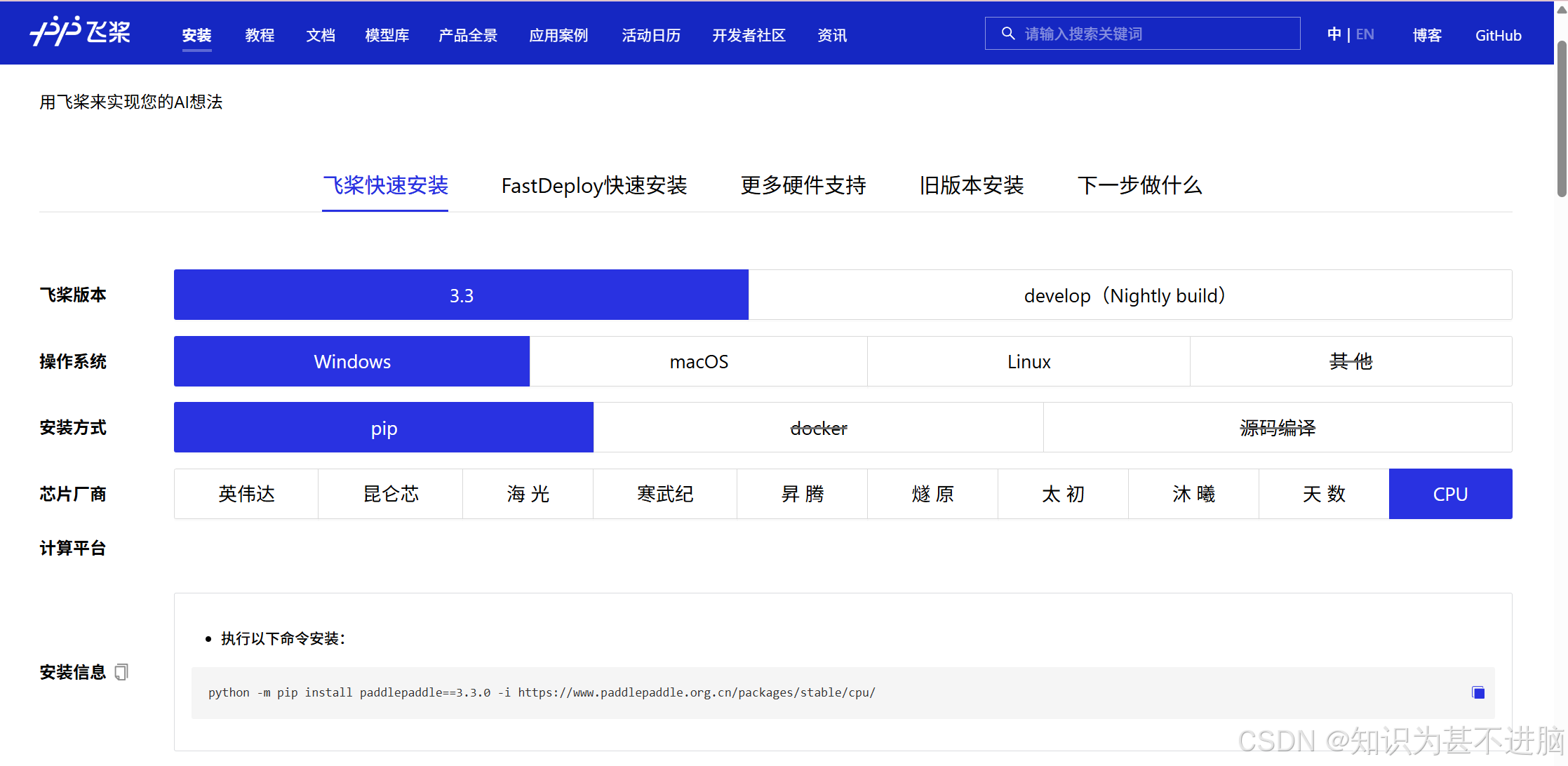Image resolution: width=1568 pixels, height=766 pixels.
Task: Go to 活动日历 page
Action: pos(651,35)
